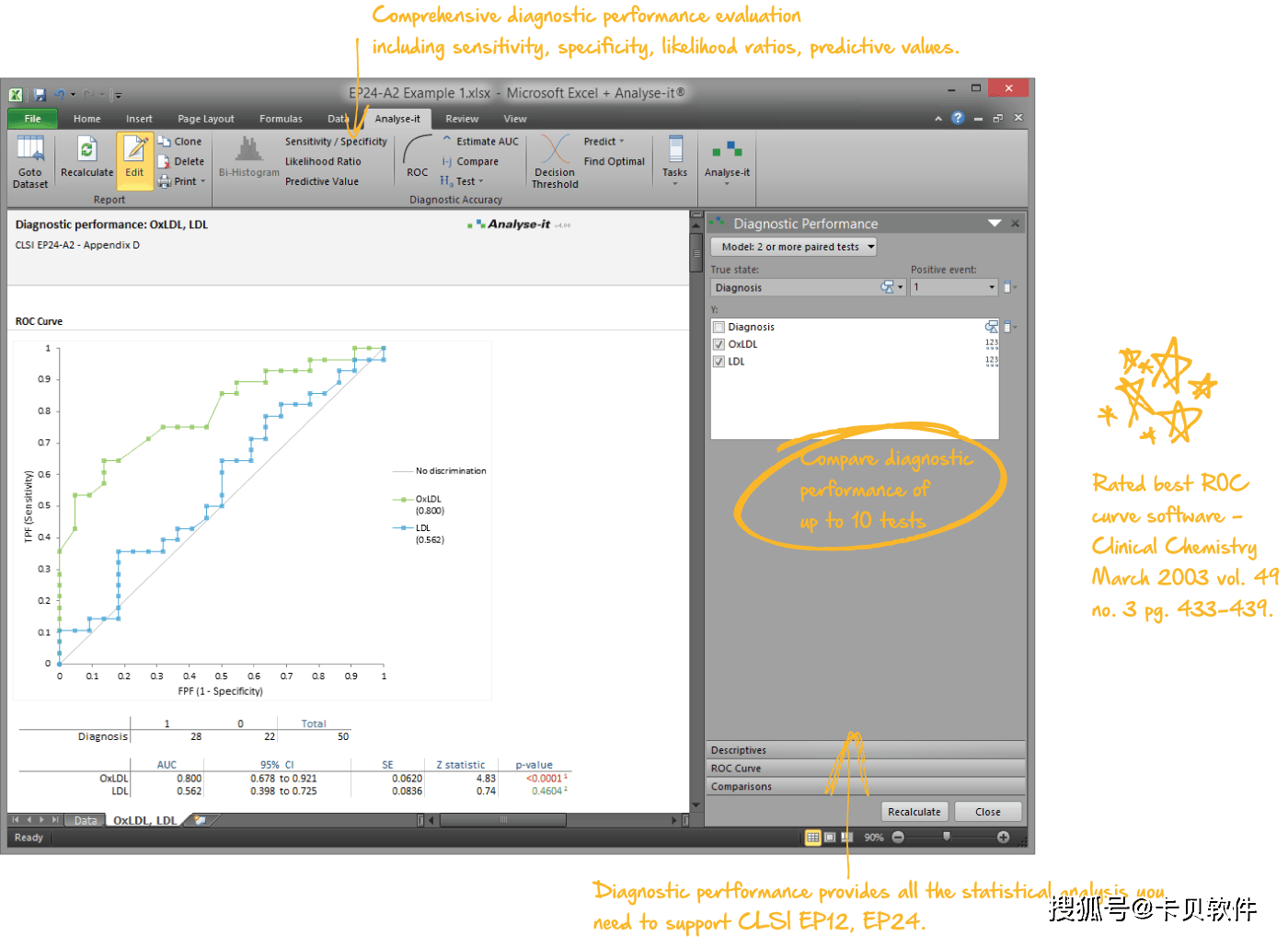The image size is (1288, 937).
Task: Expand the Descriptives section
Action: [866, 750]
